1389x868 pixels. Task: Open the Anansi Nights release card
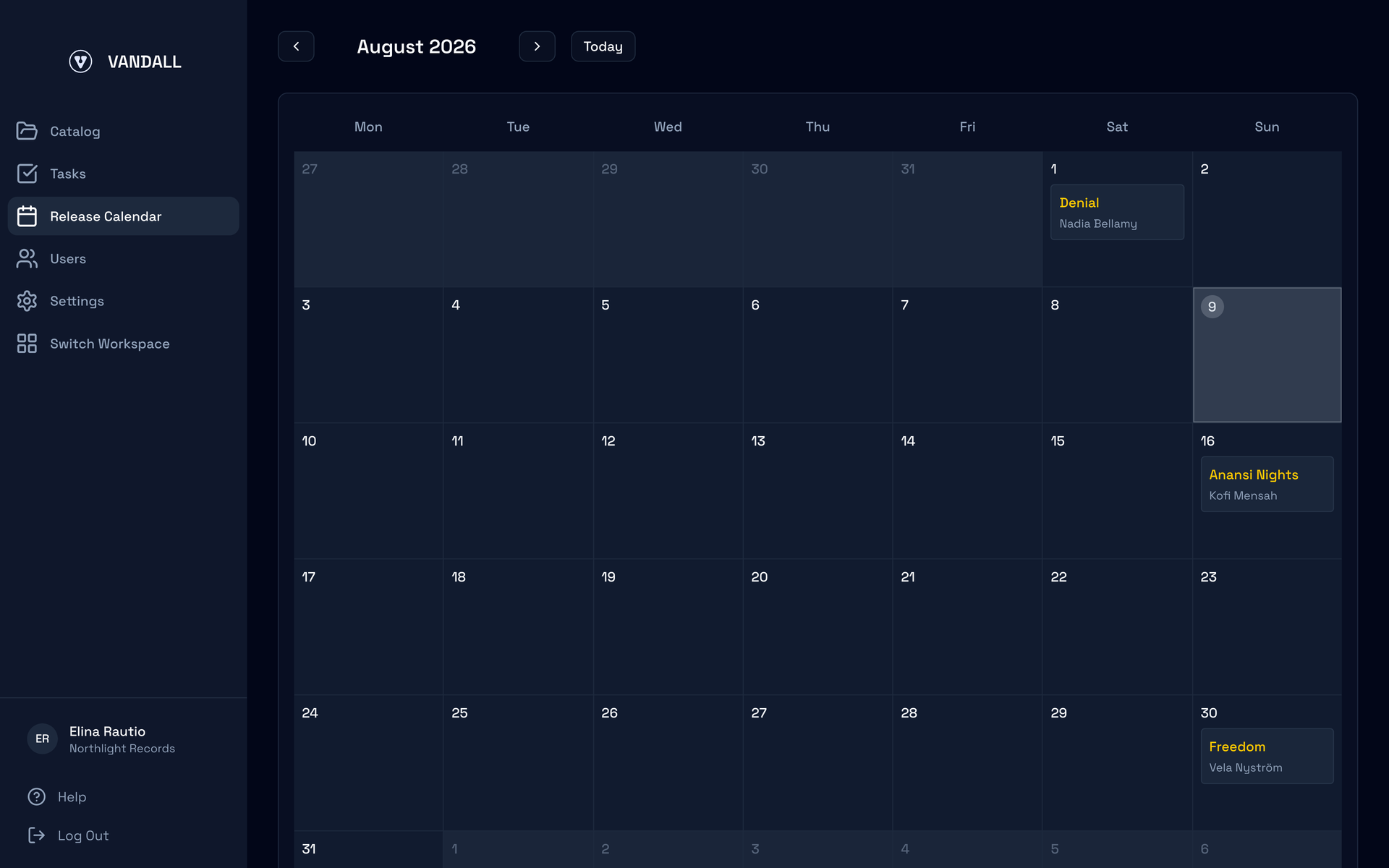pos(1267,484)
